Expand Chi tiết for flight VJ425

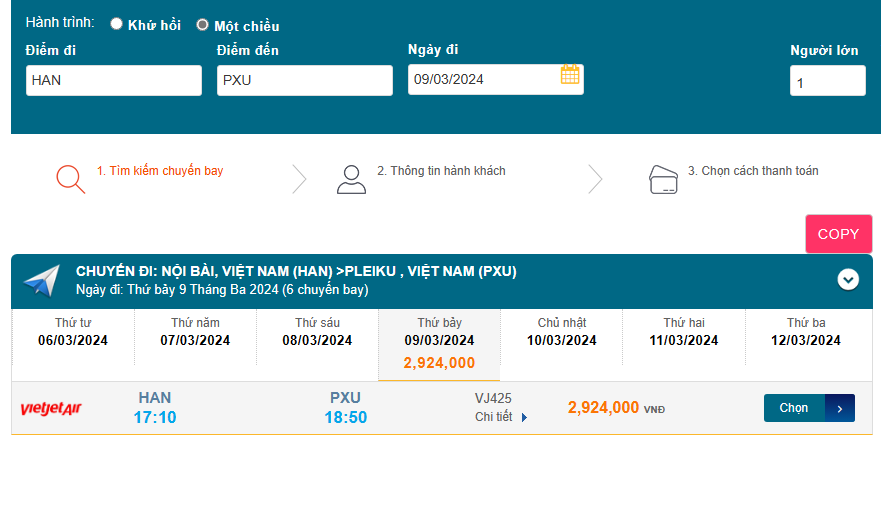pos(501,417)
